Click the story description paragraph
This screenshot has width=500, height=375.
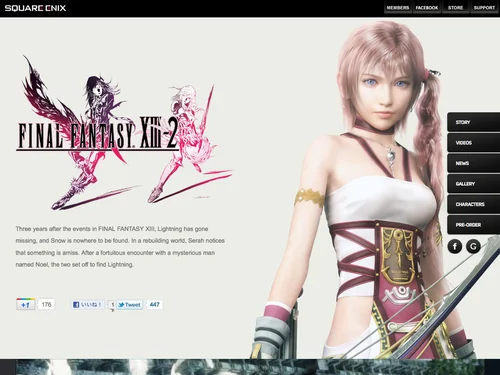click(120, 247)
